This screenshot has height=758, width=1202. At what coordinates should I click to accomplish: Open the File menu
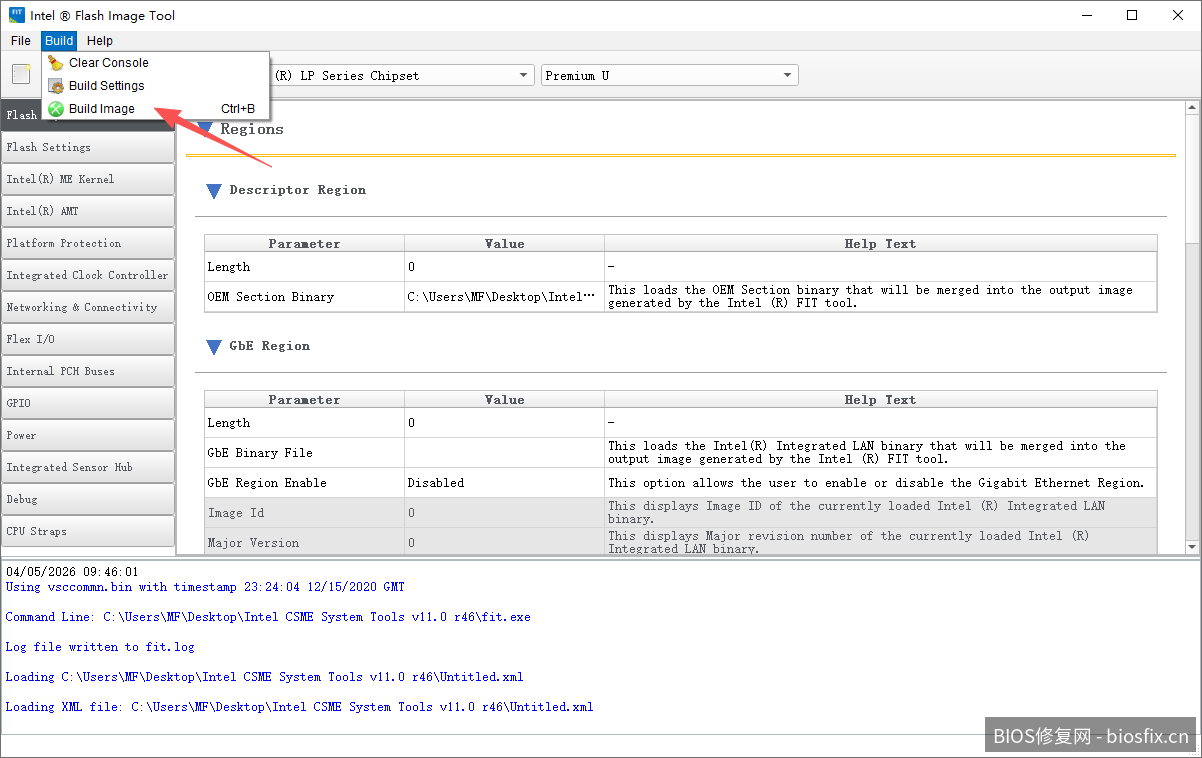pos(21,41)
